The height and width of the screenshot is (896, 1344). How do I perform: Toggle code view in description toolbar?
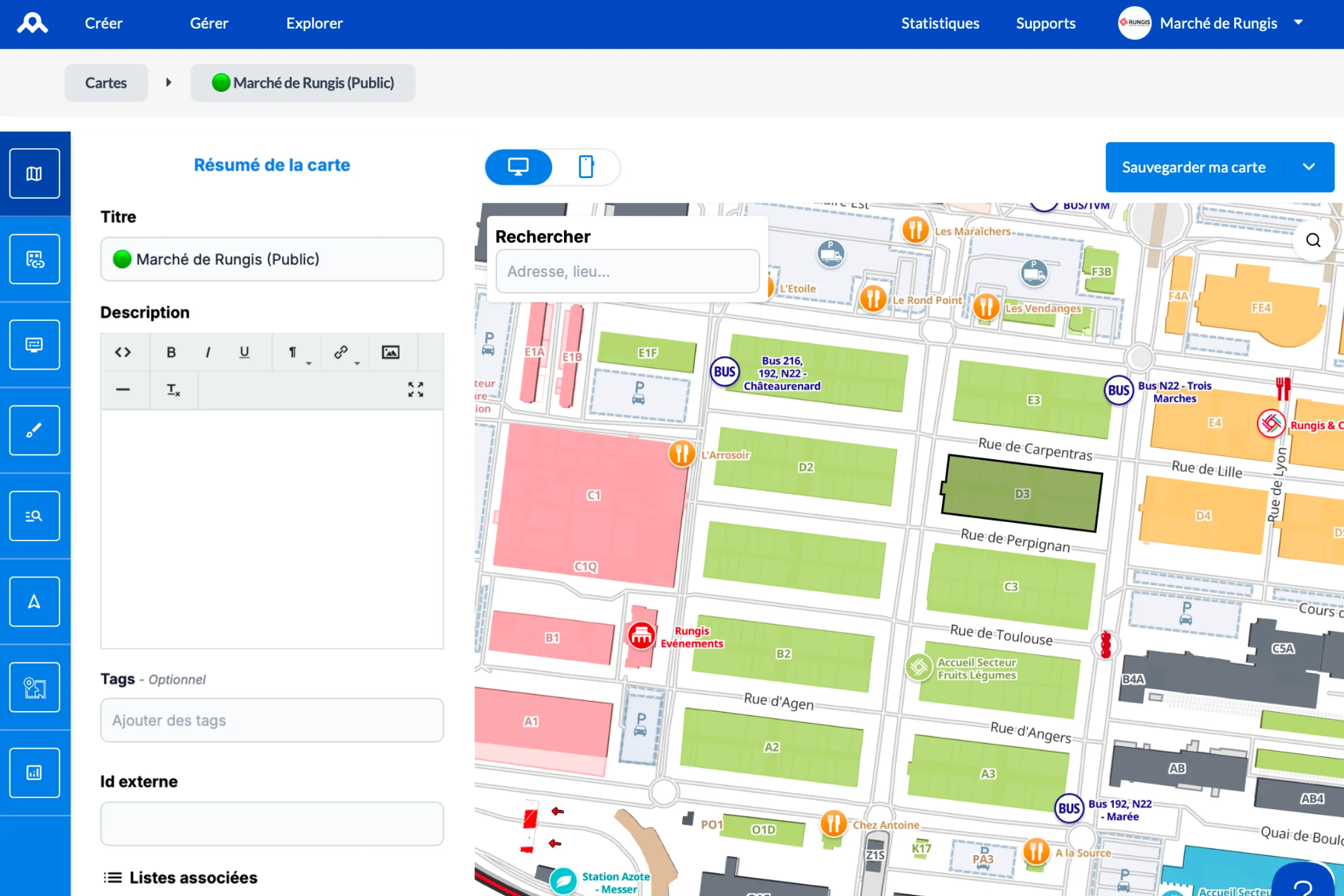(123, 352)
